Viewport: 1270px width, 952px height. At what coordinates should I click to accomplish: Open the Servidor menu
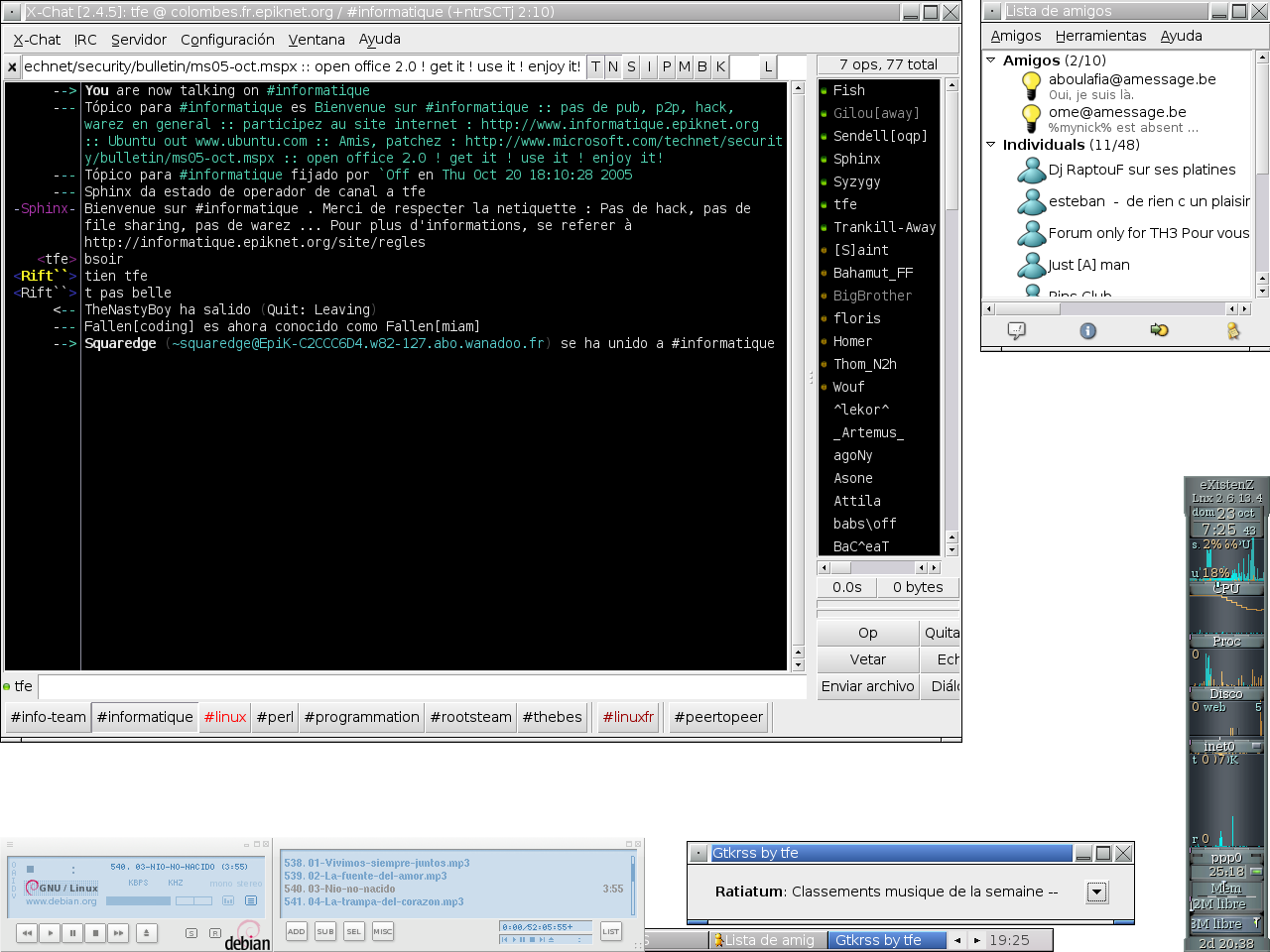pyautogui.click(x=139, y=40)
